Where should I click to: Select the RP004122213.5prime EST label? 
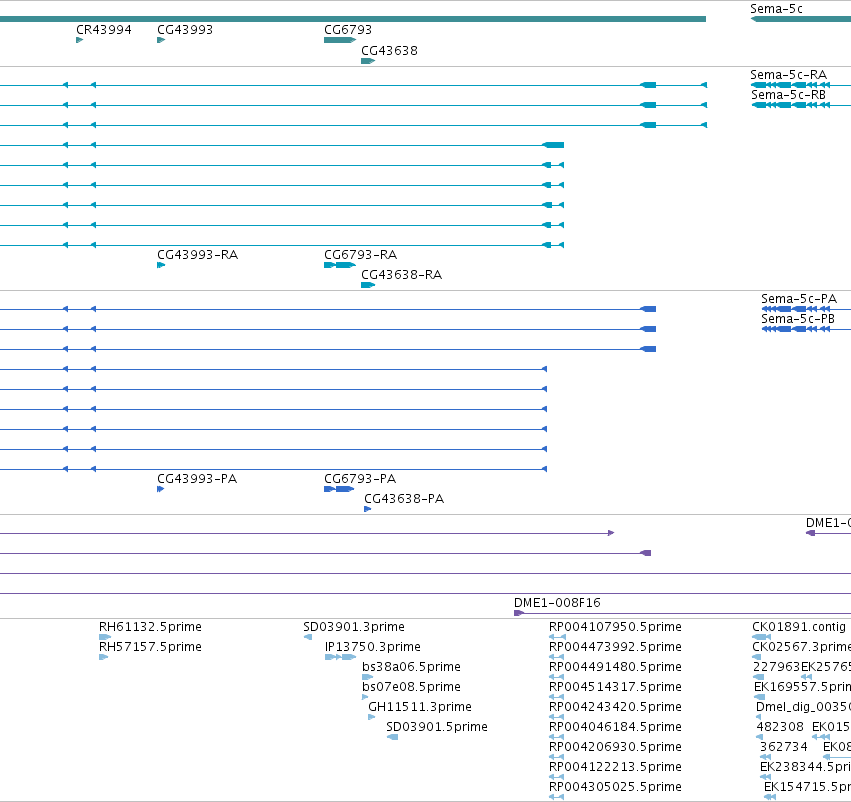pos(615,767)
